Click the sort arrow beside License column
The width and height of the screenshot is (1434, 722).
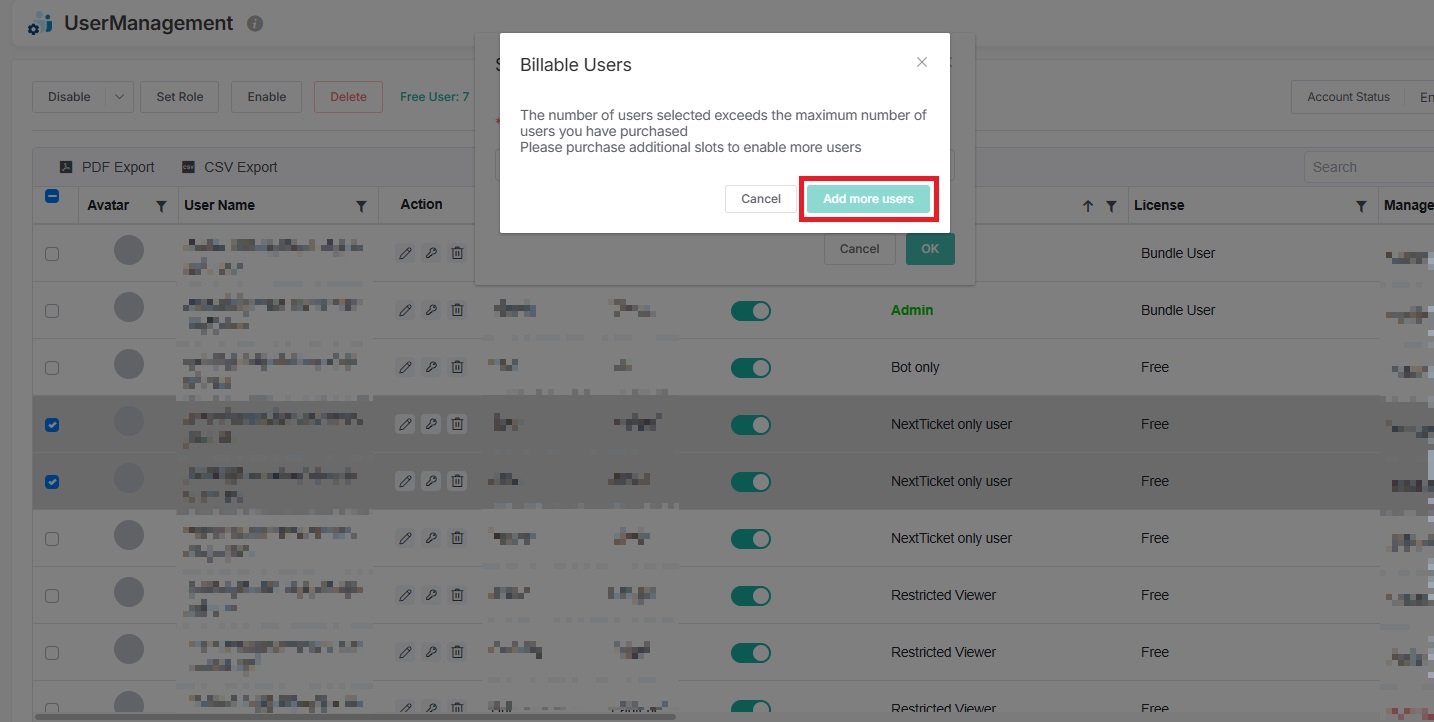tap(1088, 206)
